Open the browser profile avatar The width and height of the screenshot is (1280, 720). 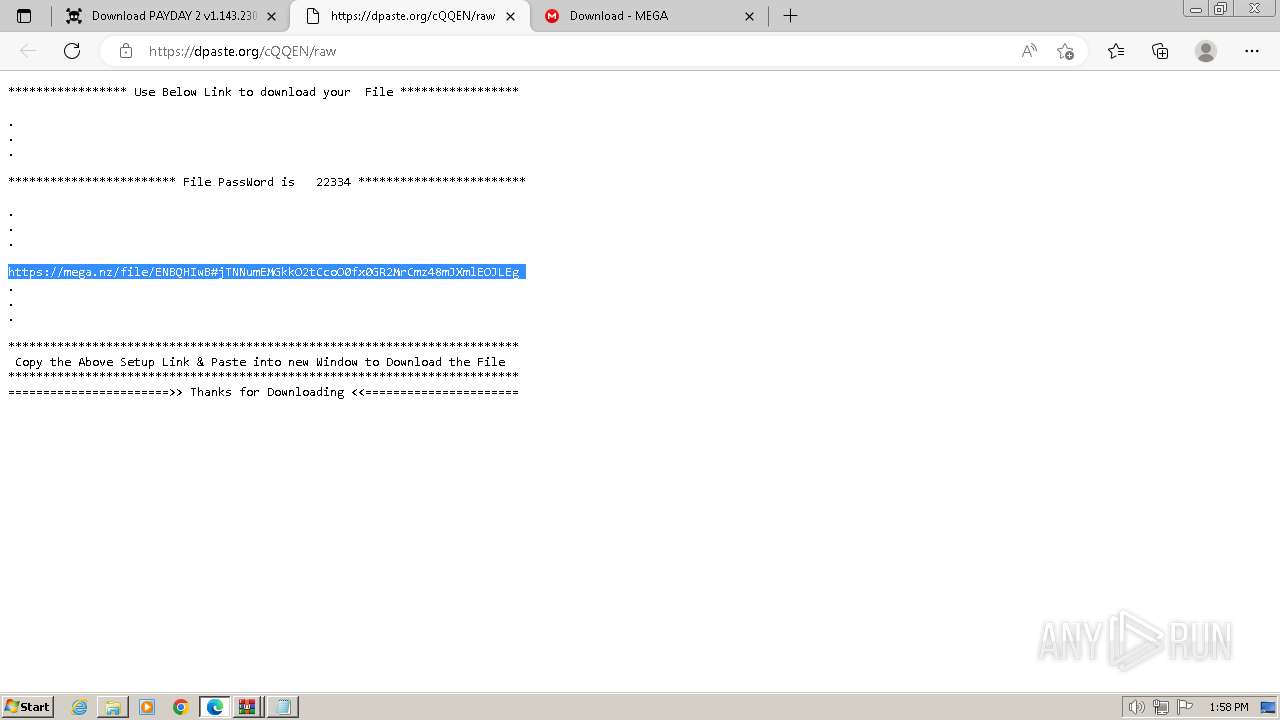1206,51
